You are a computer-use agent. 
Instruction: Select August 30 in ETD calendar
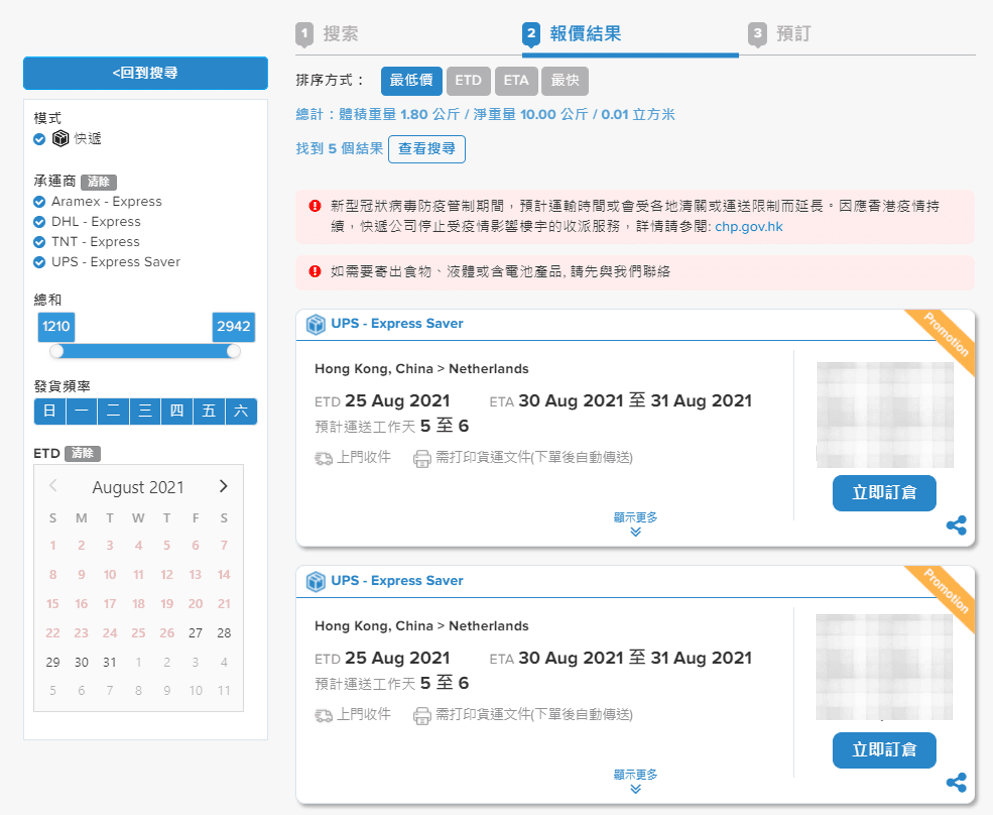[81, 662]
